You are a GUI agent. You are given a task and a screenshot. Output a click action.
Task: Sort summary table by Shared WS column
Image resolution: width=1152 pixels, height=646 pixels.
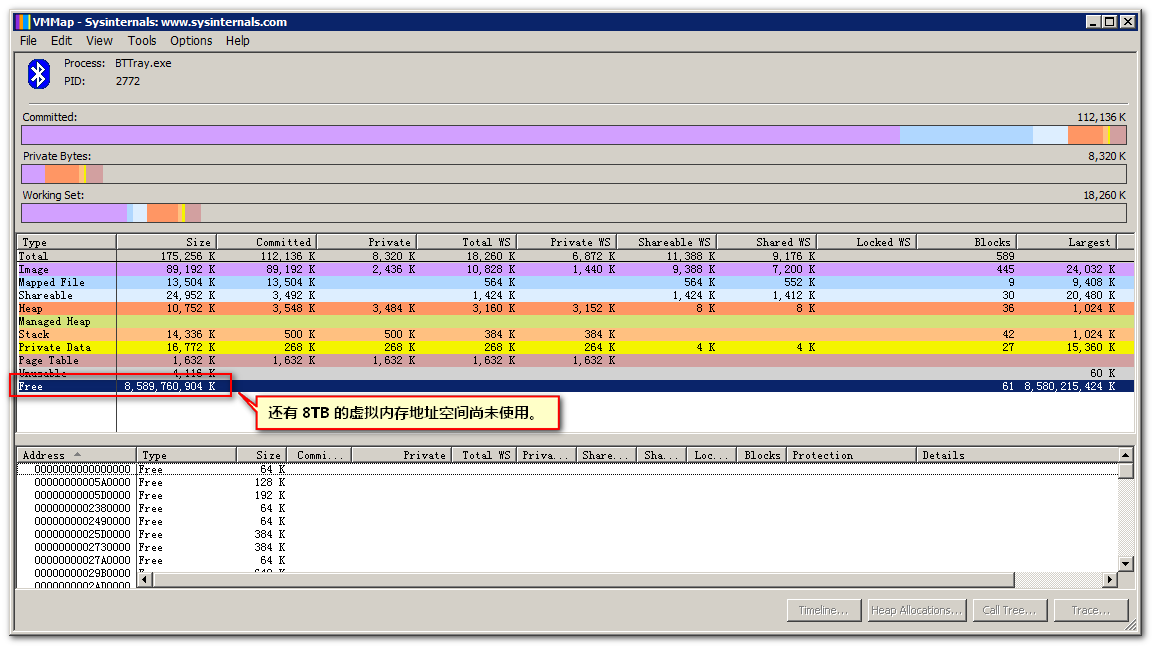766,242
